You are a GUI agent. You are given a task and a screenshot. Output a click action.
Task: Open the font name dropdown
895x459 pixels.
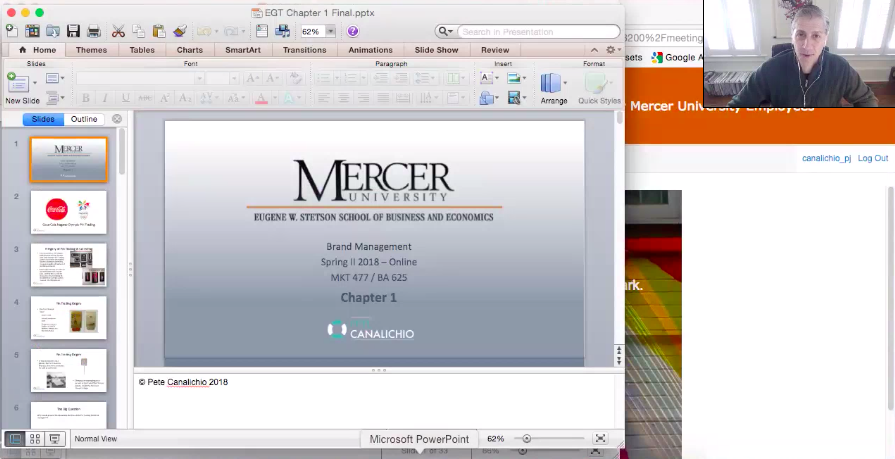[x=199, y=78]
